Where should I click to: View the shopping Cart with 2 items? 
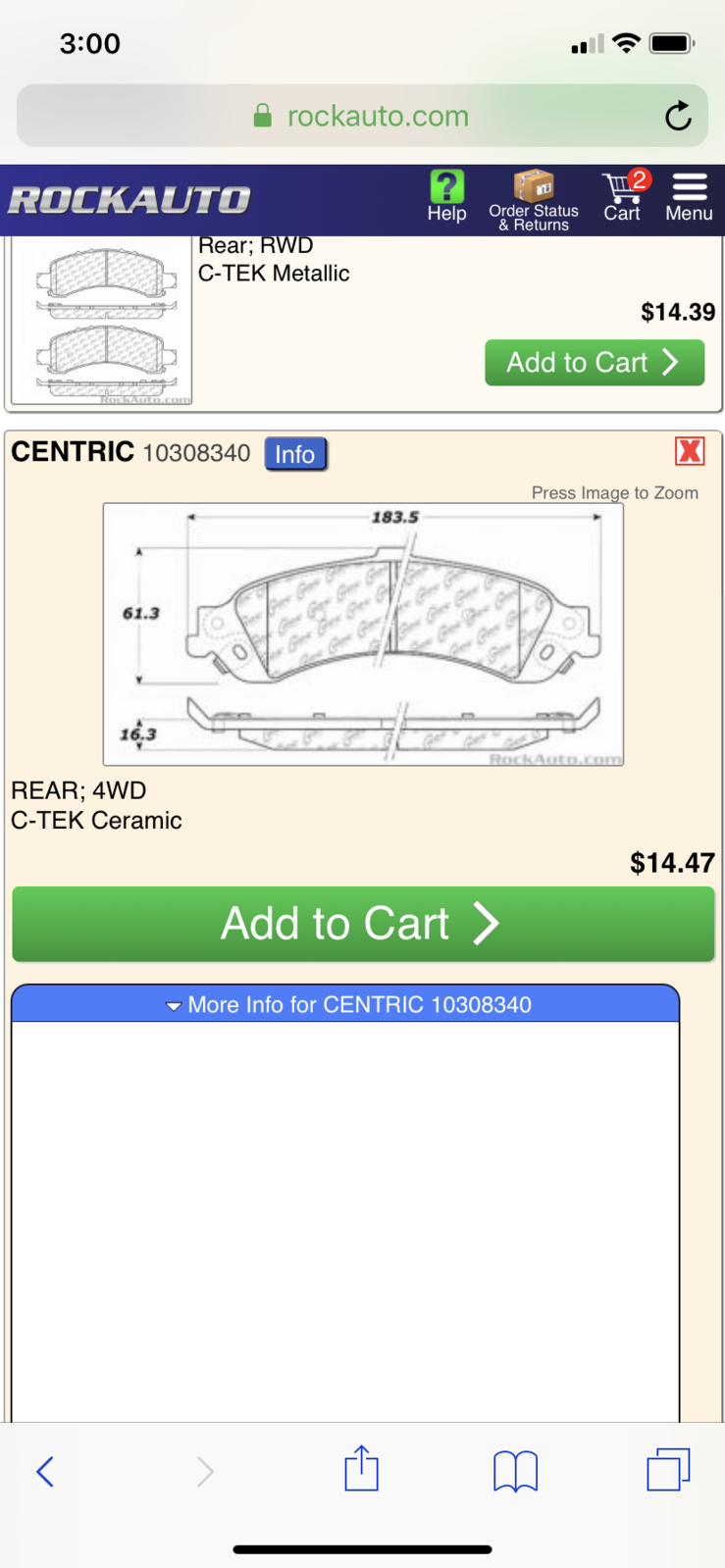(x=623, y=196)
